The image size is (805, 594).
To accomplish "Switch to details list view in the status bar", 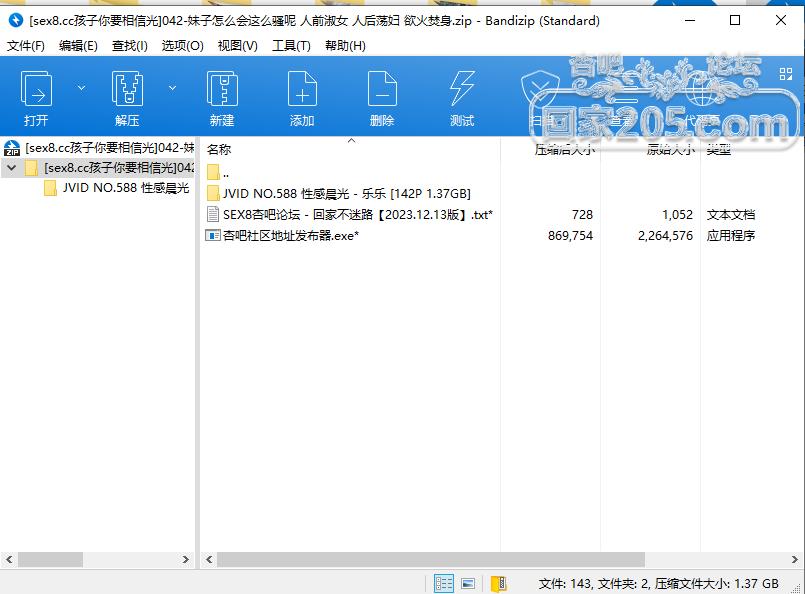I will [444, 584].
